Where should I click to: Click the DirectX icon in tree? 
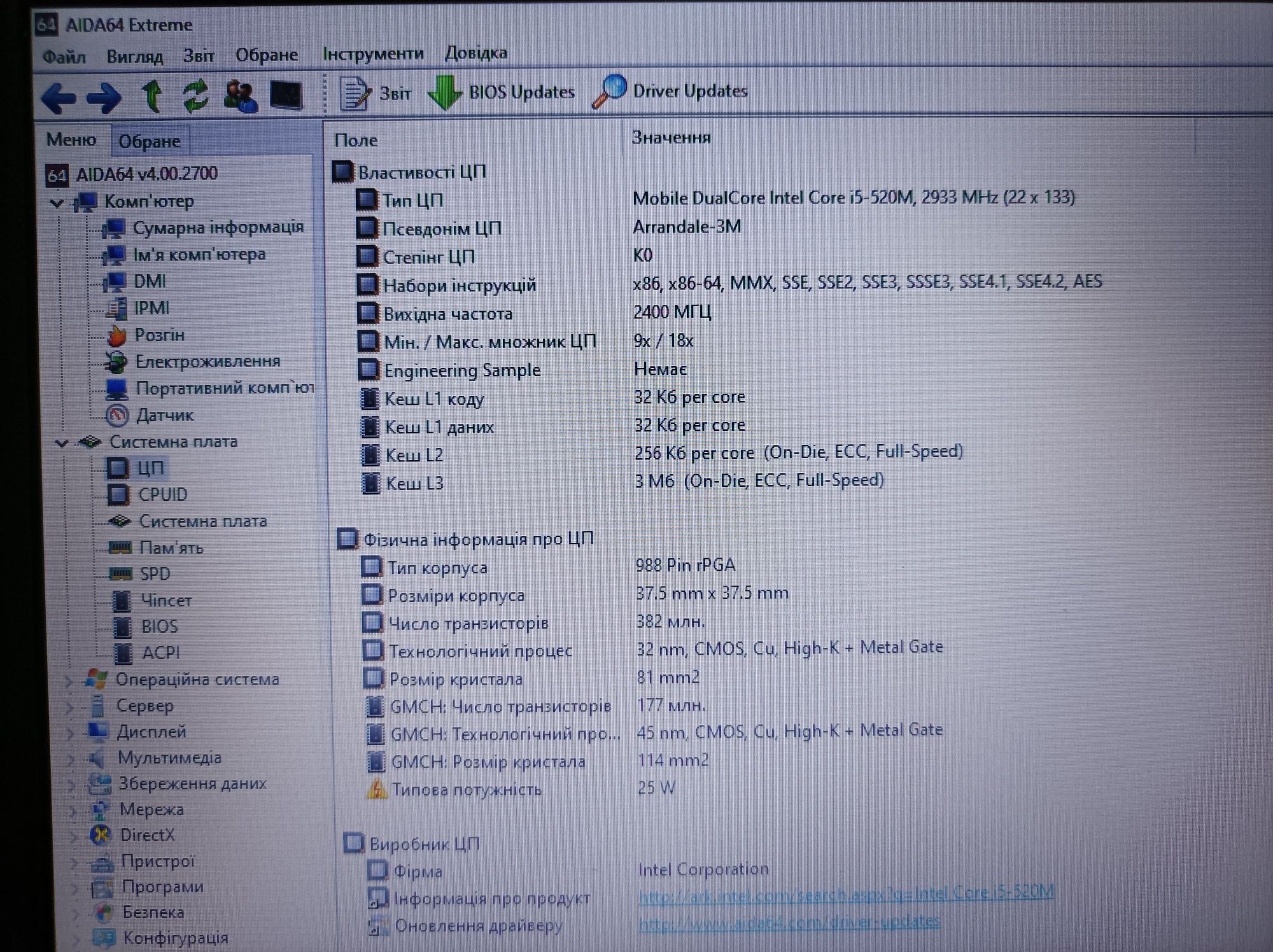101,836
